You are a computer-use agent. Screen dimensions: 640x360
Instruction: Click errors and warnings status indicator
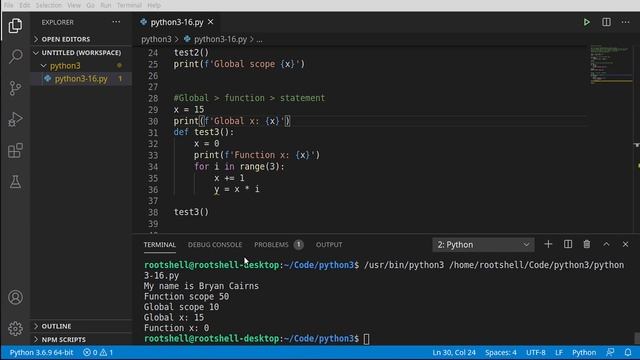98,352
